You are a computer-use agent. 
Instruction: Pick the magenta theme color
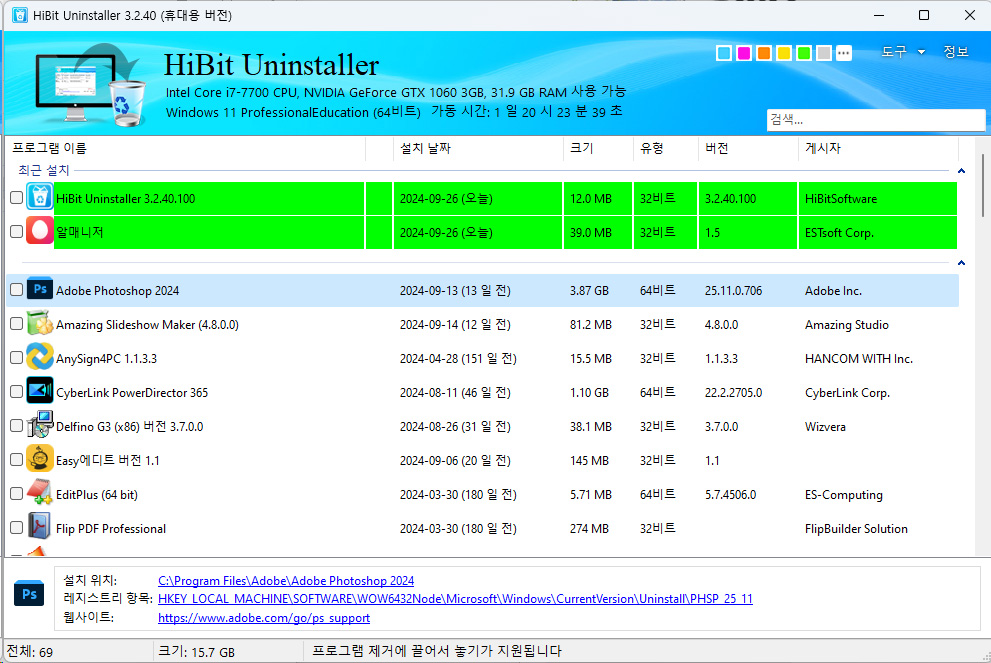coord(744,53)
